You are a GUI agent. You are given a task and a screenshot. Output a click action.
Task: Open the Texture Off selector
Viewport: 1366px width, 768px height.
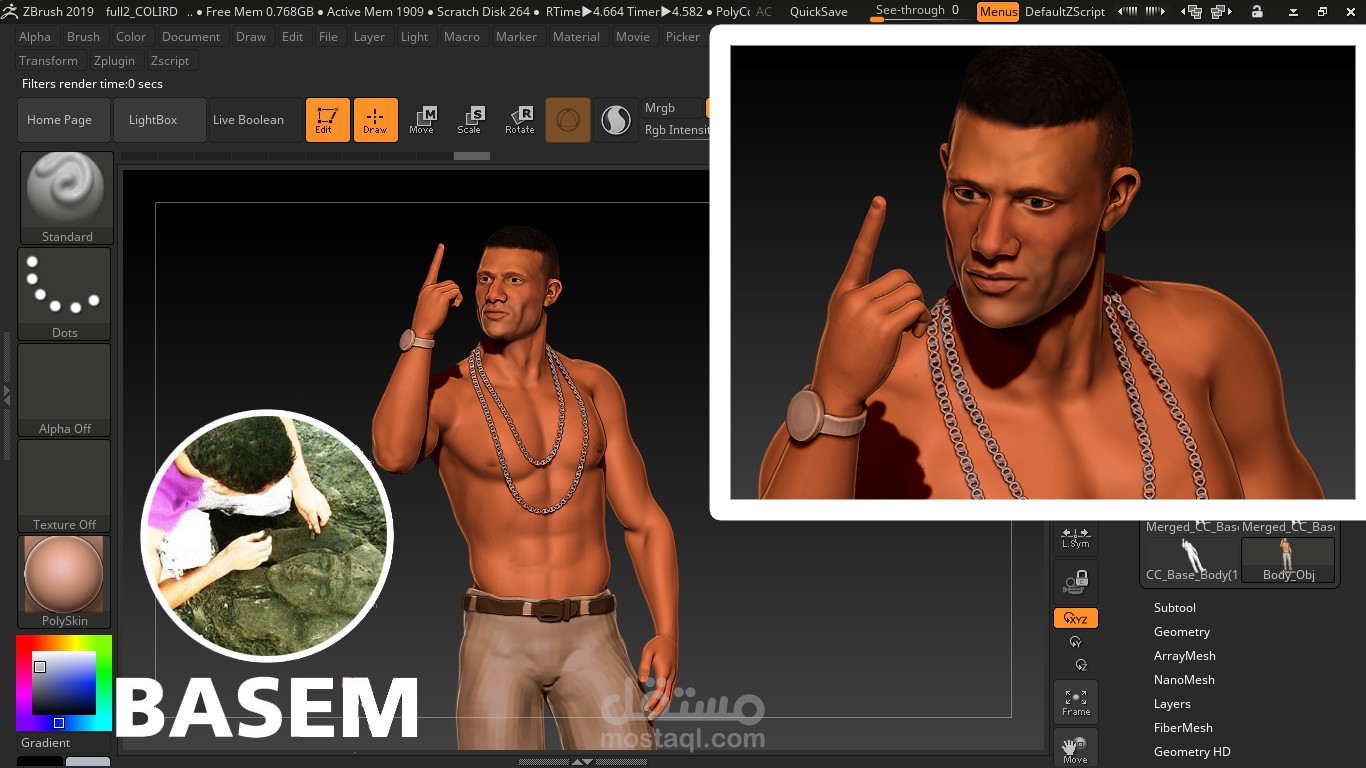[x=64, y=486]
